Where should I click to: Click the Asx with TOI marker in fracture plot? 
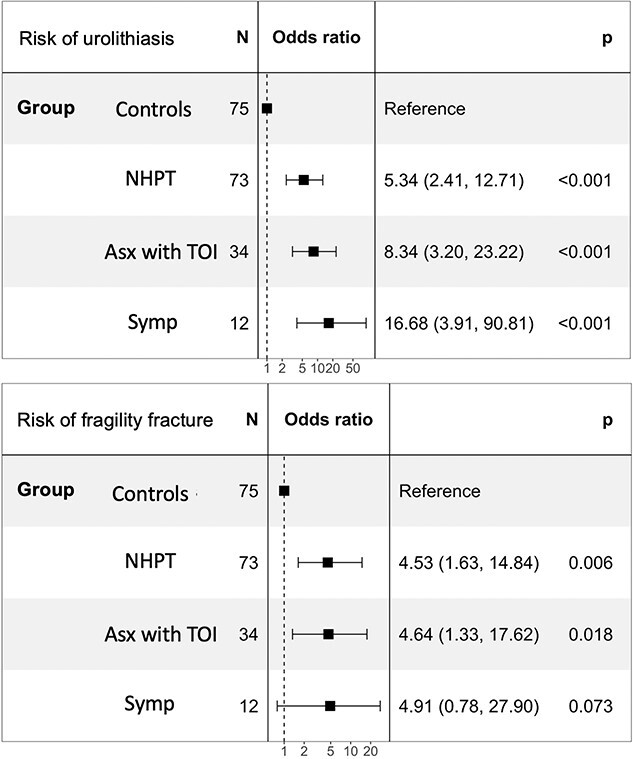coord(328,634)
